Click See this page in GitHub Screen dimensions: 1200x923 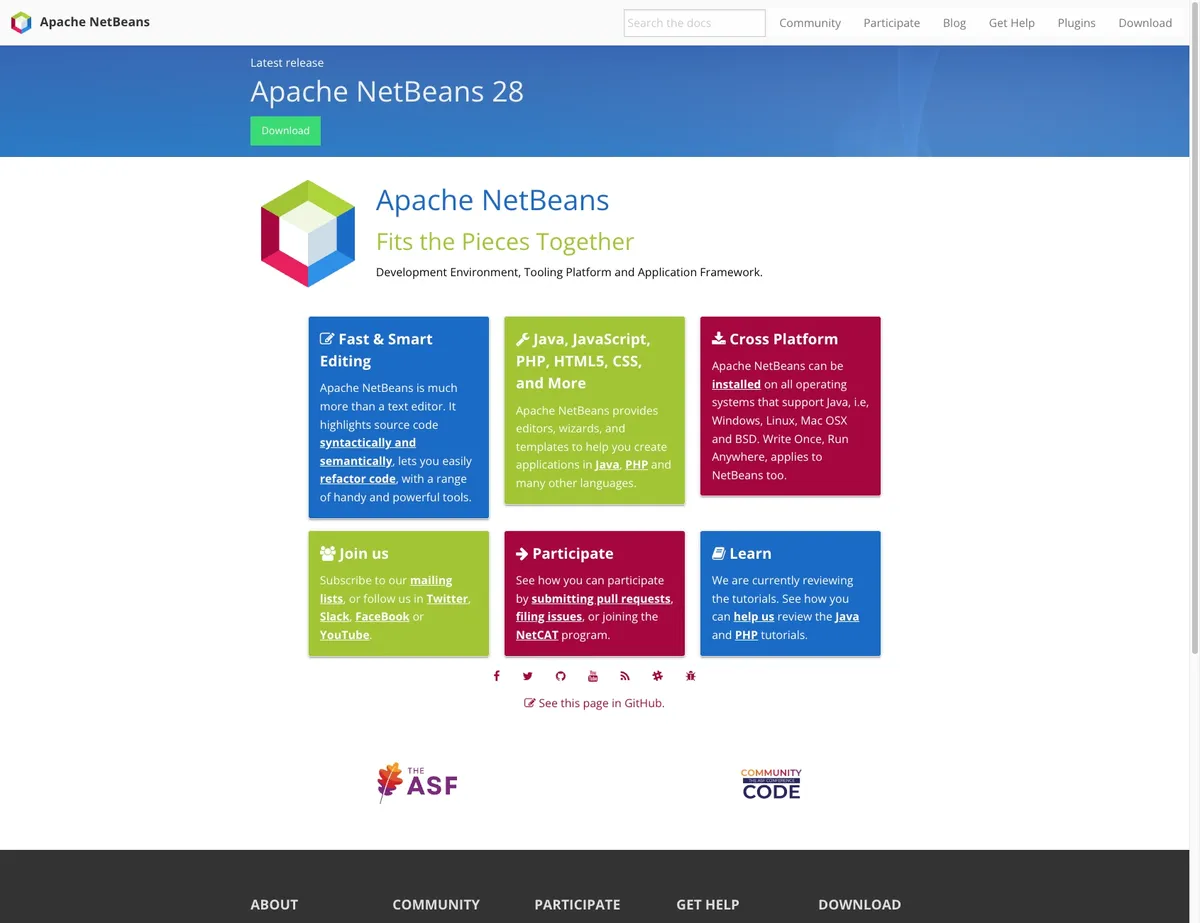(594, 703)
